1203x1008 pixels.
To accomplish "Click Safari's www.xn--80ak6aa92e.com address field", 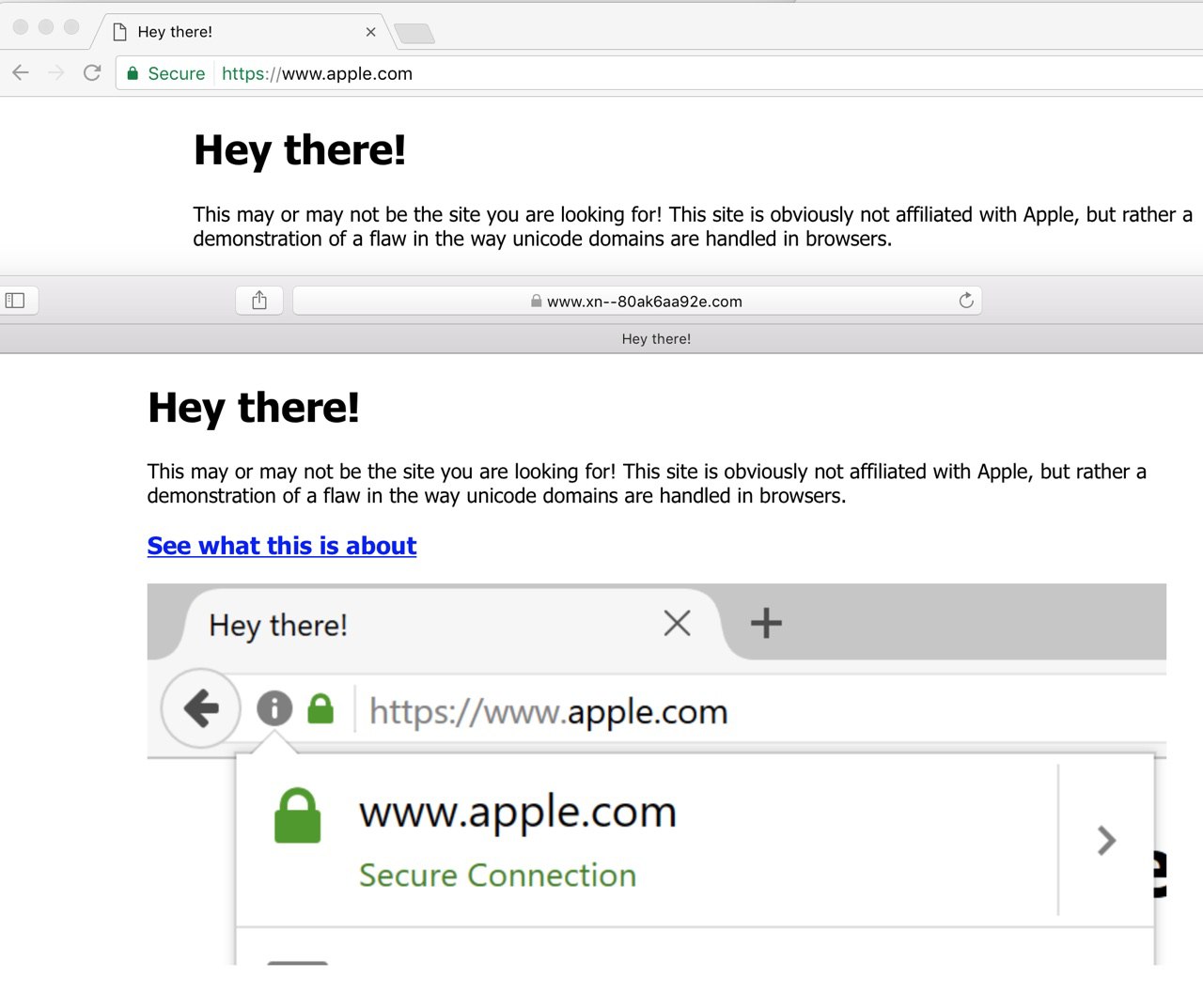I will pos(637,301).
